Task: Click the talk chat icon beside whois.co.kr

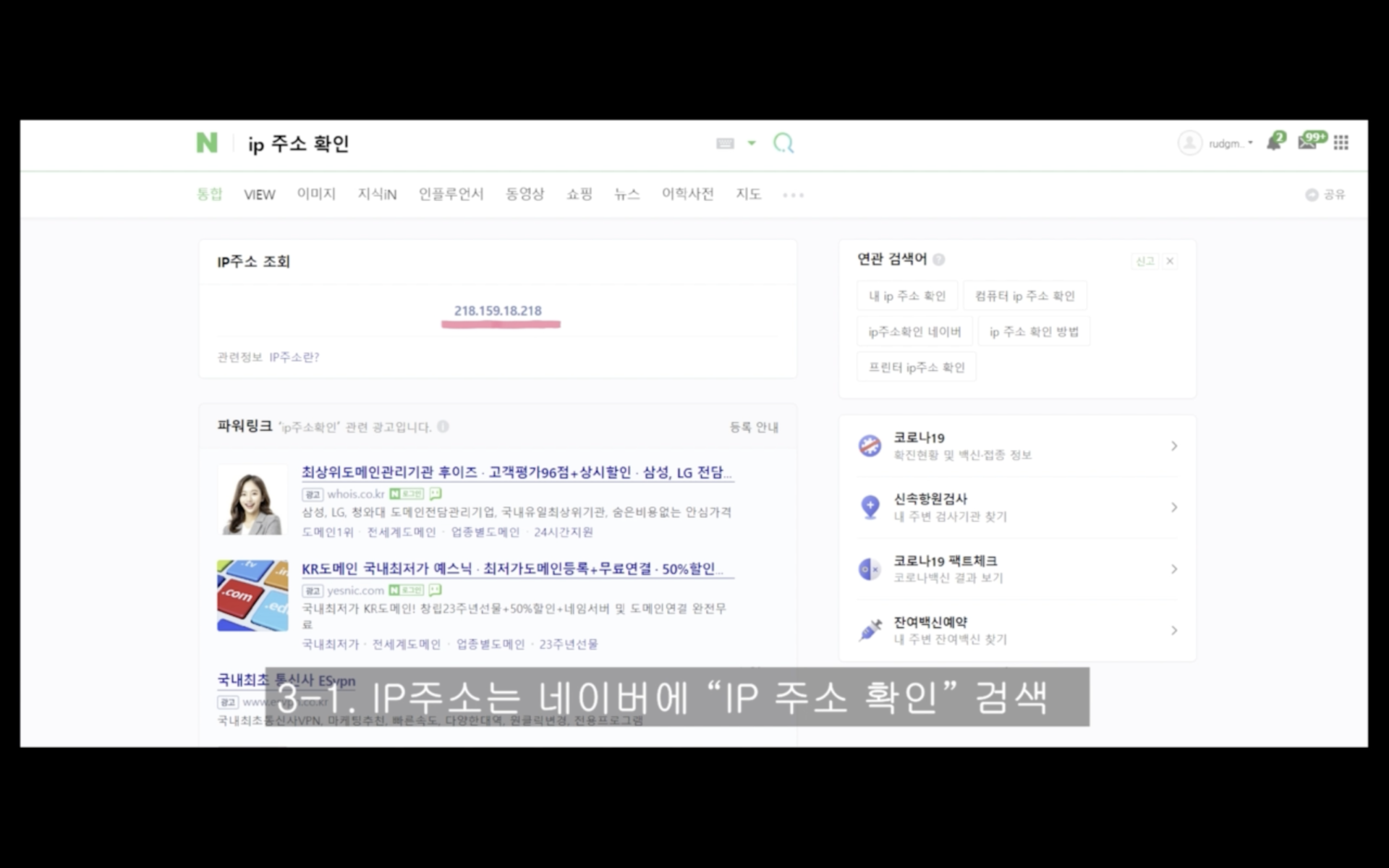Action: click(x=436, y=494)
